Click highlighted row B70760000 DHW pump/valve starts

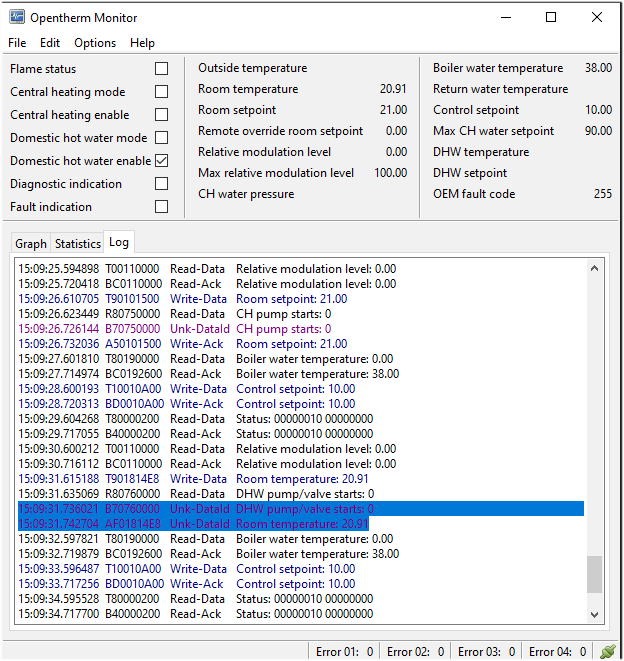click(x=301, y=509)
